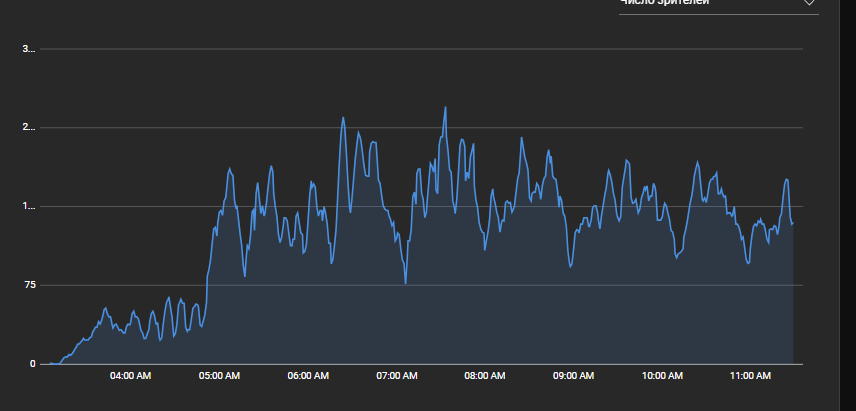Click the "3..." y-axis label
This screenshot has width=856, height=411.
pyautogui.click(x=29, y=49)
